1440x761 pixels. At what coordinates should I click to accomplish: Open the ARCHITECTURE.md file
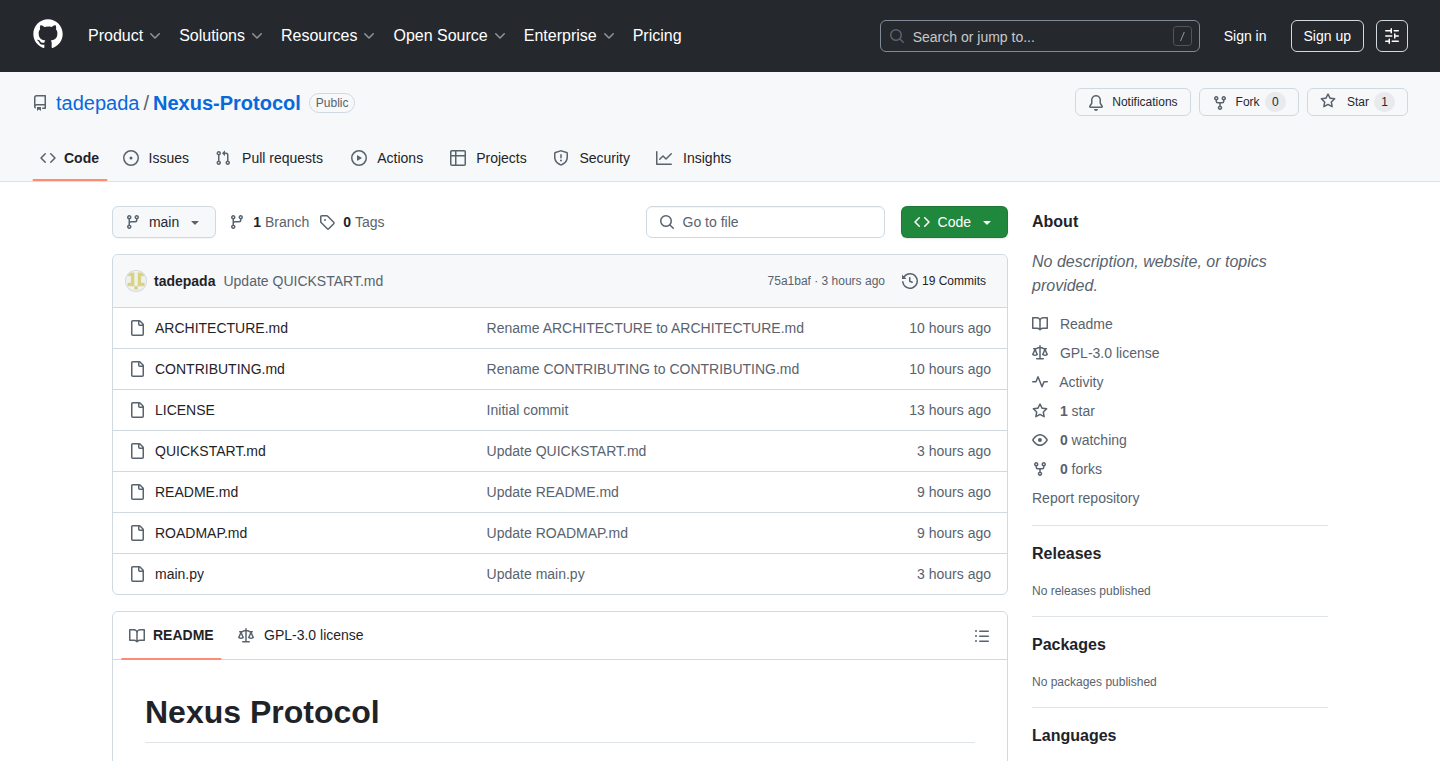click(x=221, y=328)
